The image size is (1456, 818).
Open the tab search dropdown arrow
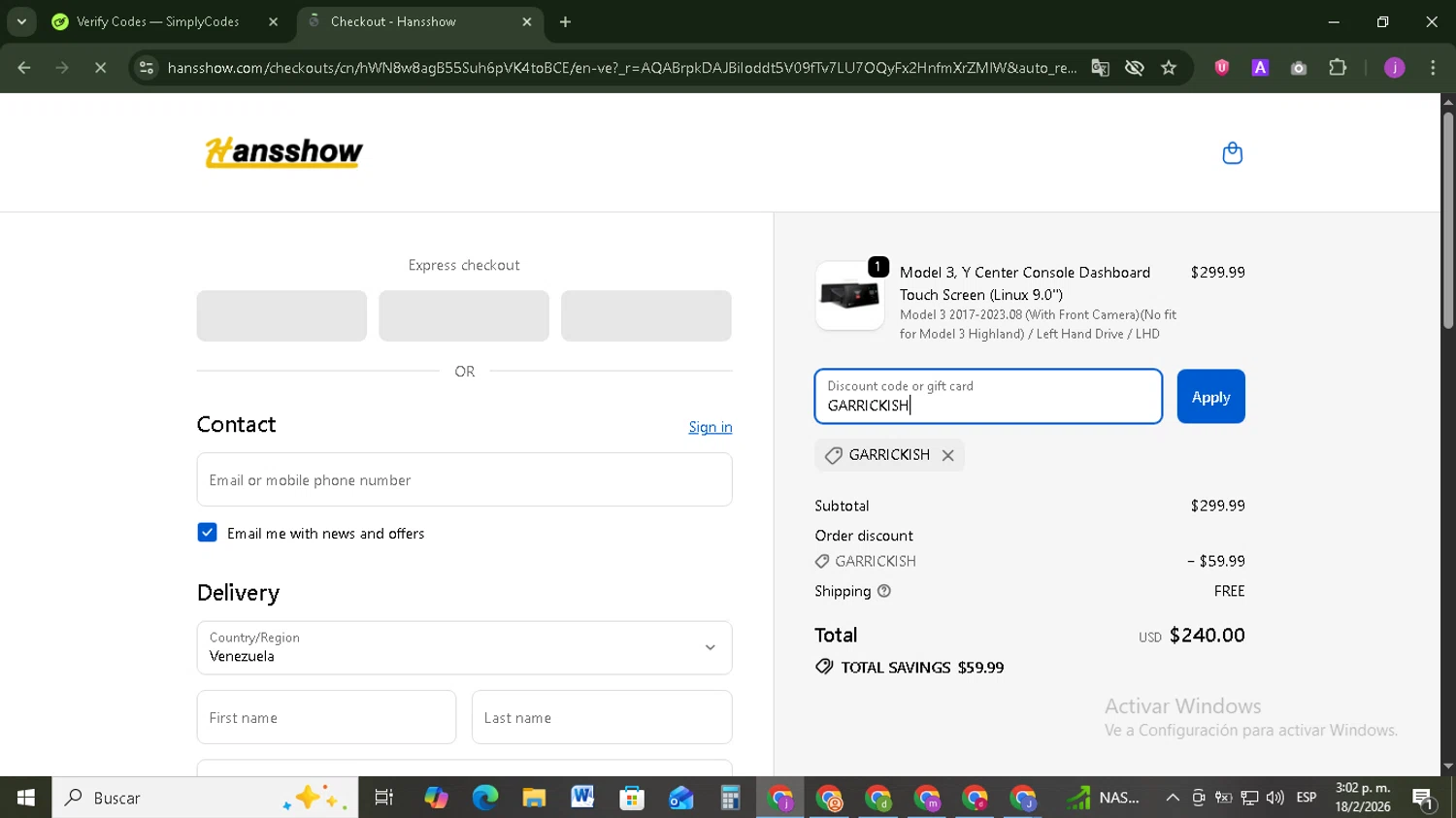[21, 21]
